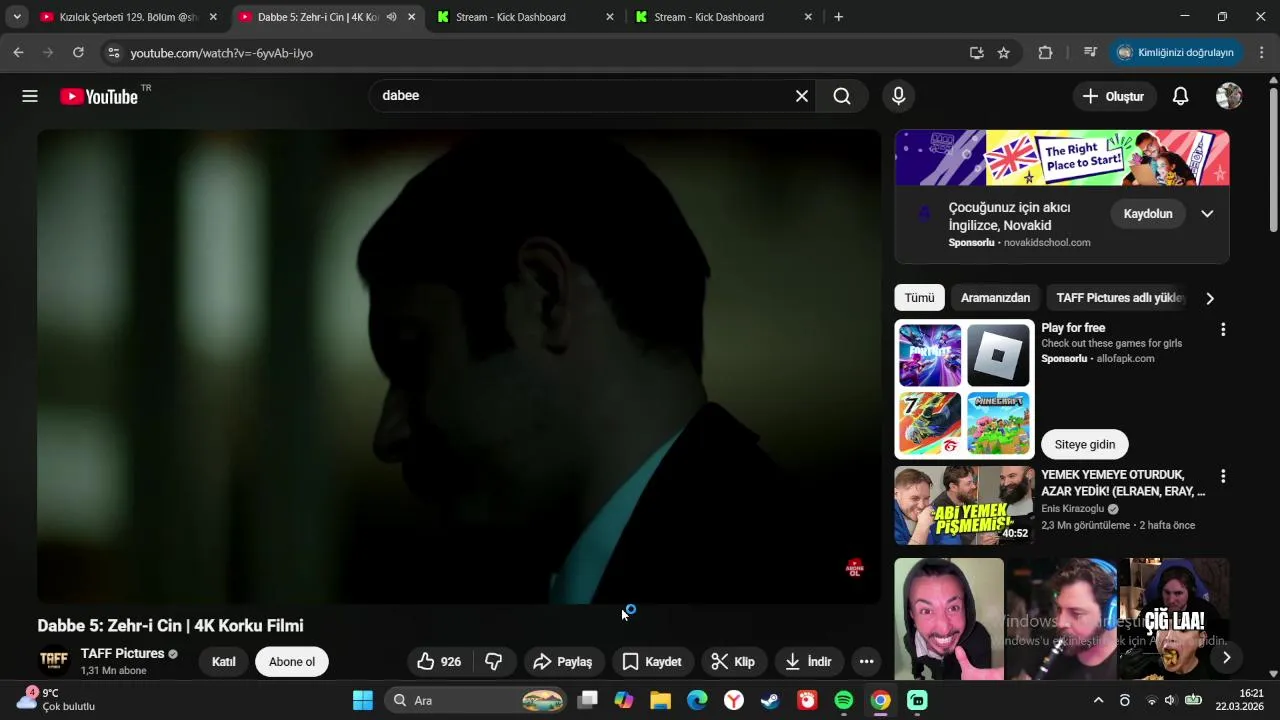This screenshot has width=1280, height=720.
Task: Join the channel with Katıl
Action: coord(224,662)
